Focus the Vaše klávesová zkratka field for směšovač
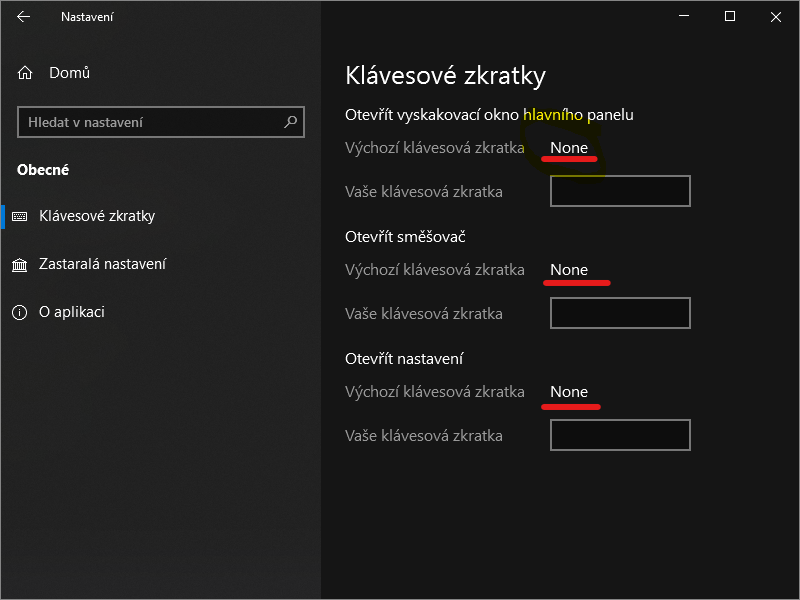The height and width of the screenshot is (600, 800). [x=620, y=313]
